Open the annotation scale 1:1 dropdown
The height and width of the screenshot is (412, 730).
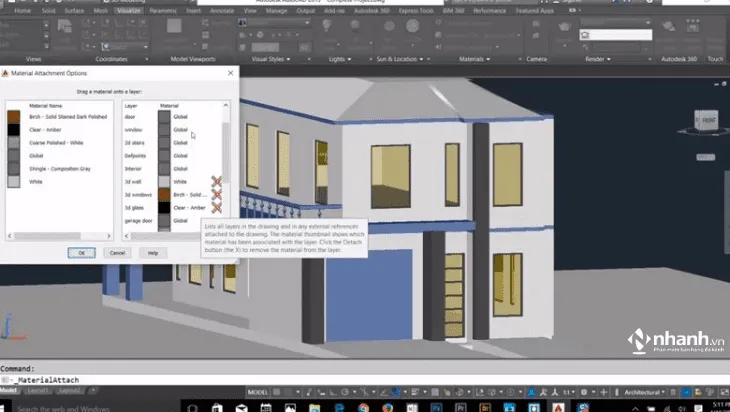(568, 392)
